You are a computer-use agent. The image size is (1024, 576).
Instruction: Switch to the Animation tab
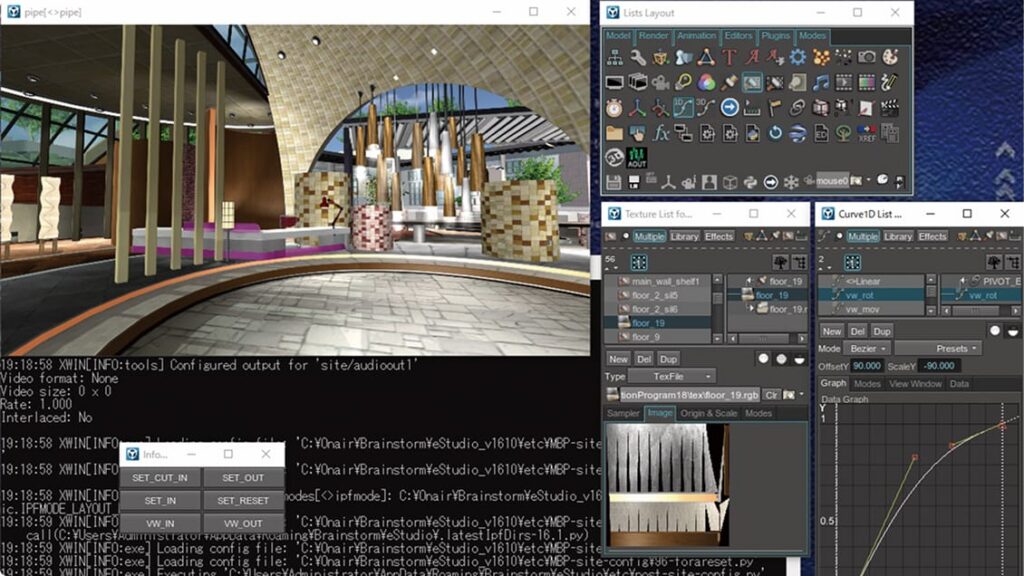pyautogui.click(x=696, y=36)
